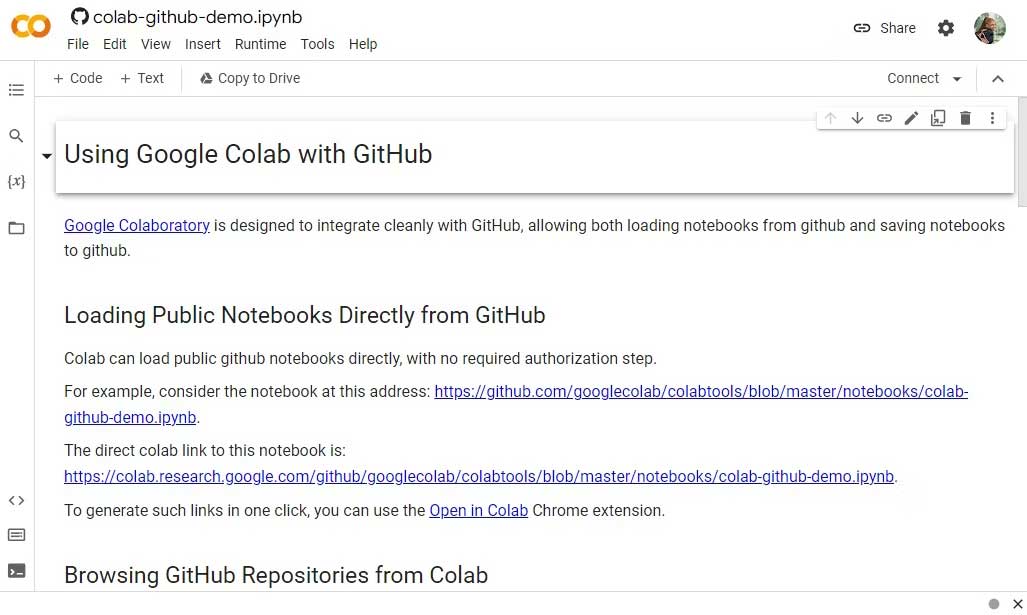Open the cell's three-dot more options menu

pos(992,118)
